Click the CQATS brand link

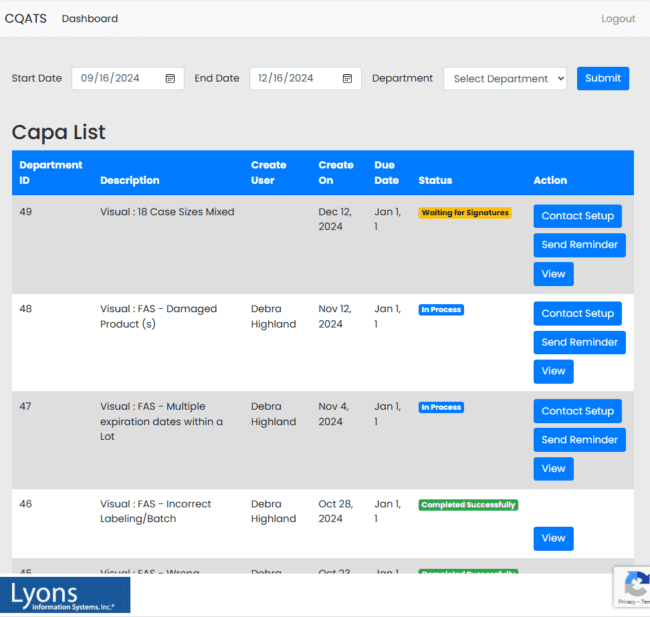pos(25,18)
